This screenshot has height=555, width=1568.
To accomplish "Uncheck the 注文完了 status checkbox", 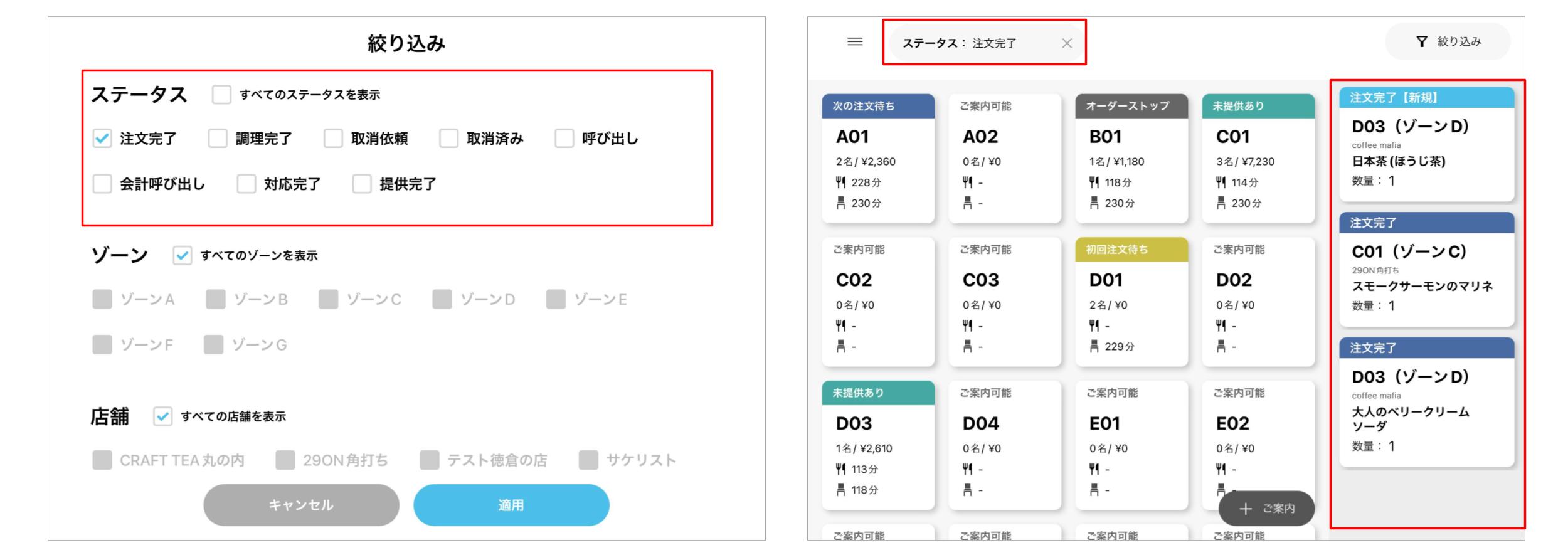I will tap(102, 139).
